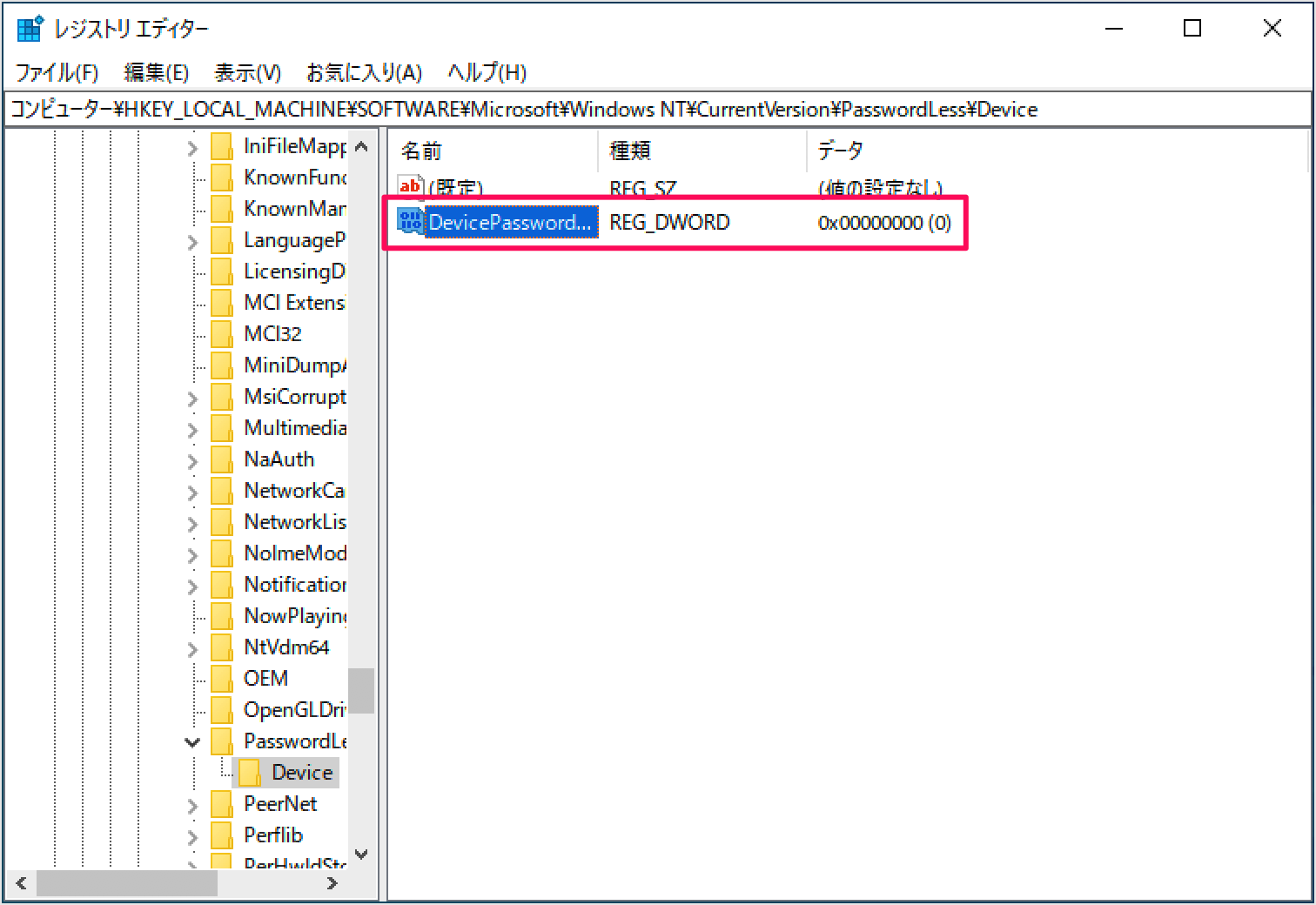This screenshot has width=1316, height=905.
Task: Click the DevicePassword REG_DWORD icon
Action: tap(409, 222)
